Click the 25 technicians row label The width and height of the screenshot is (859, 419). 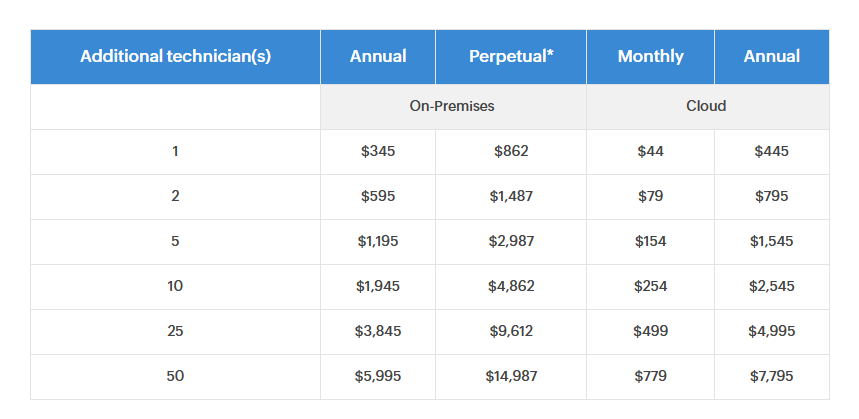click(x=175, y=332)
